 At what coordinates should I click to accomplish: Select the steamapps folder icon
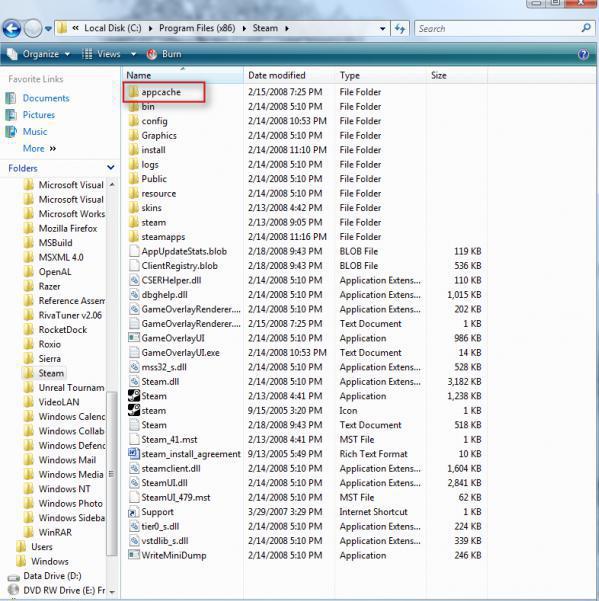pyautogui.click(x=133, y=237)
